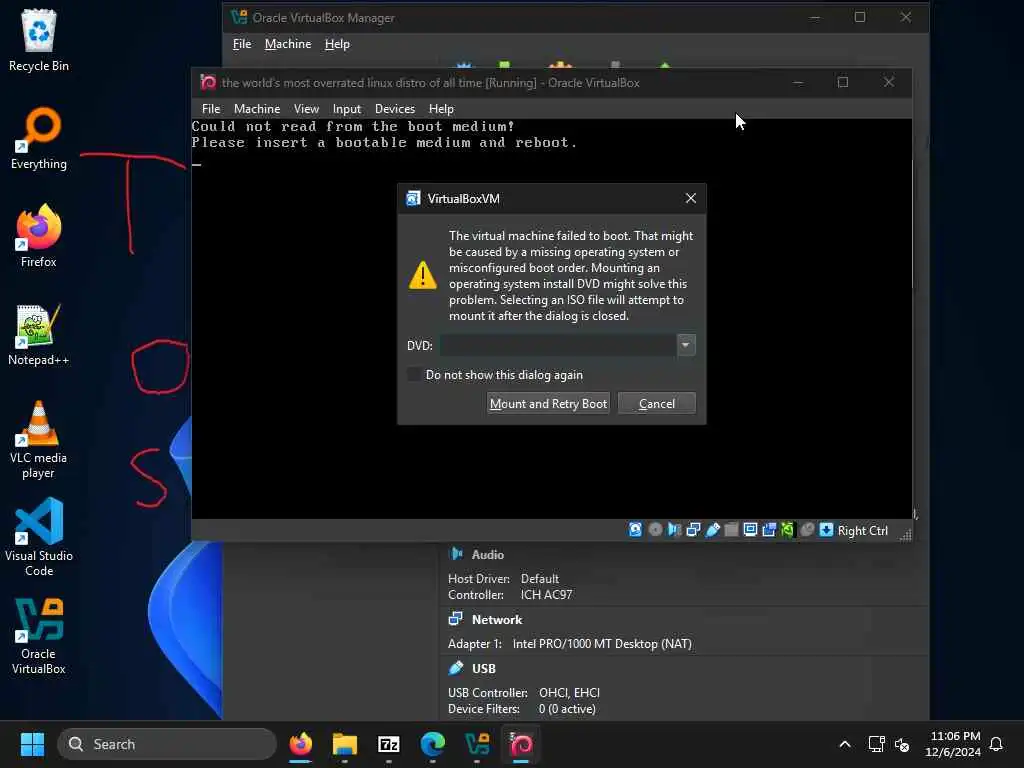The width and height of the screenshot is (1024, 768).
Task: Open Firefox from the taskbar
Action: [300, 744]
